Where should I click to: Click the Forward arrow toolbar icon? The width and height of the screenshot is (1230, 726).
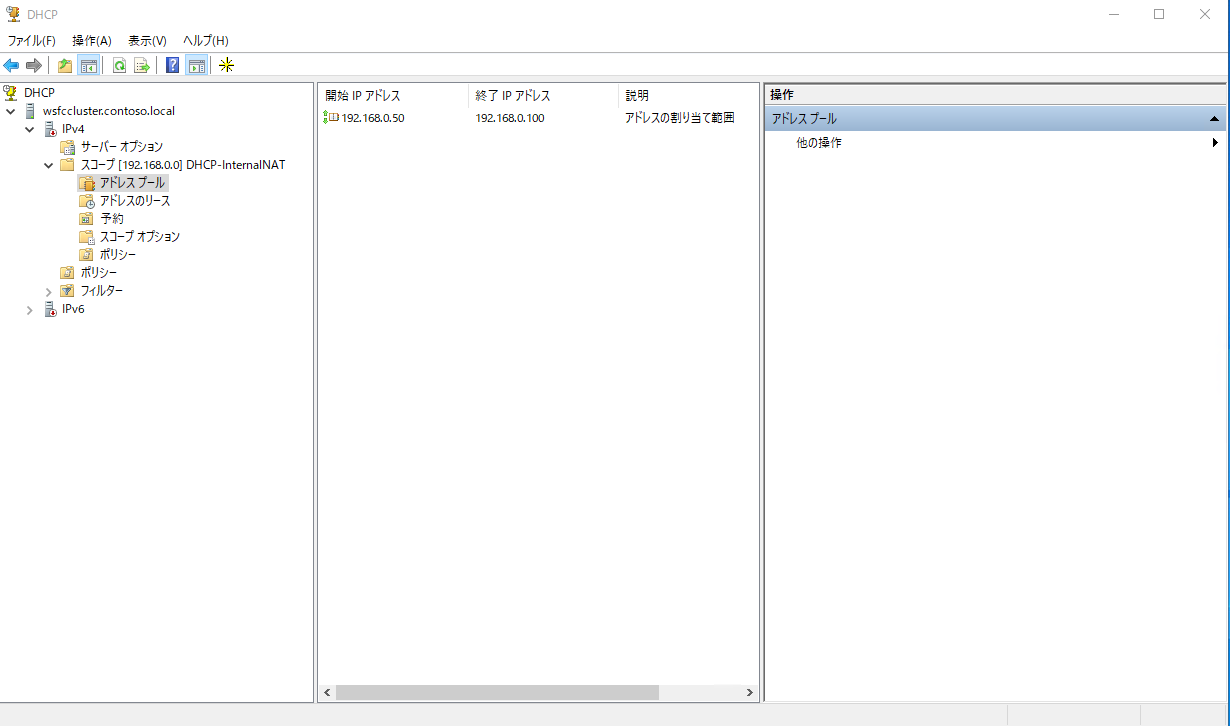34,66
